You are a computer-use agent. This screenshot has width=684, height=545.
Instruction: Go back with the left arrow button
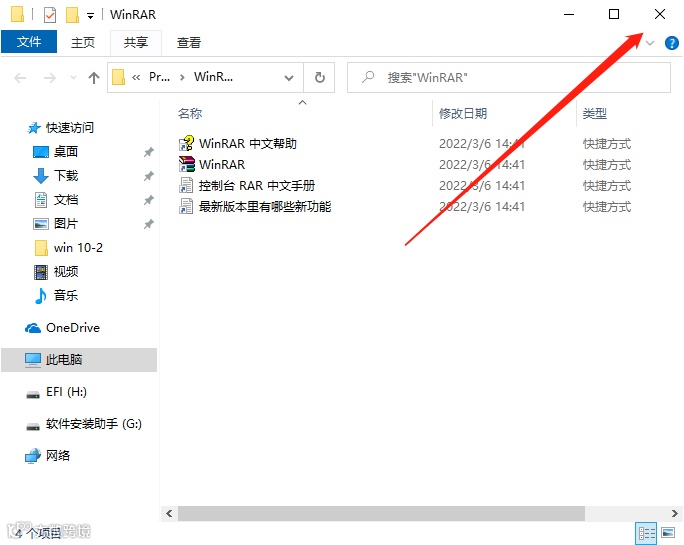pyautogui.click(x=20, y=78)
